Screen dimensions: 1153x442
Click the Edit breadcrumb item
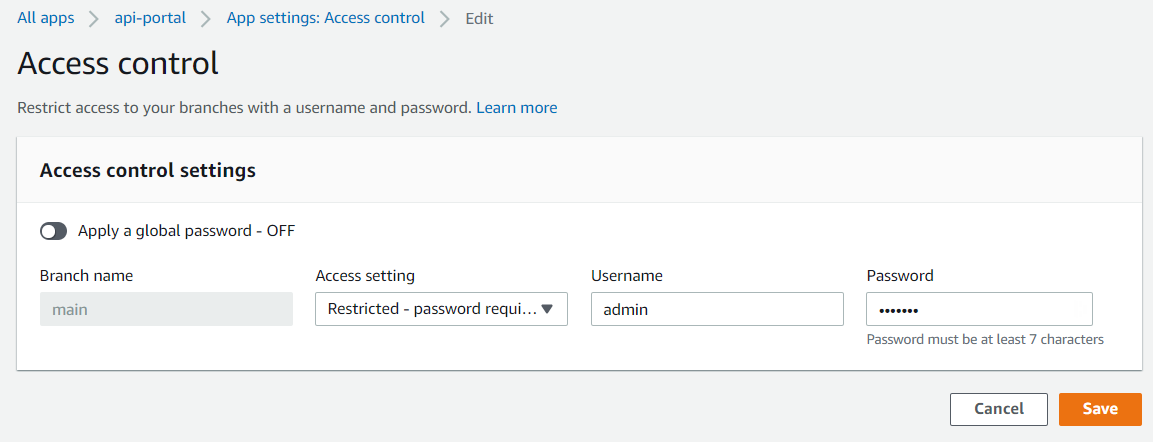[x=479, y=18]
